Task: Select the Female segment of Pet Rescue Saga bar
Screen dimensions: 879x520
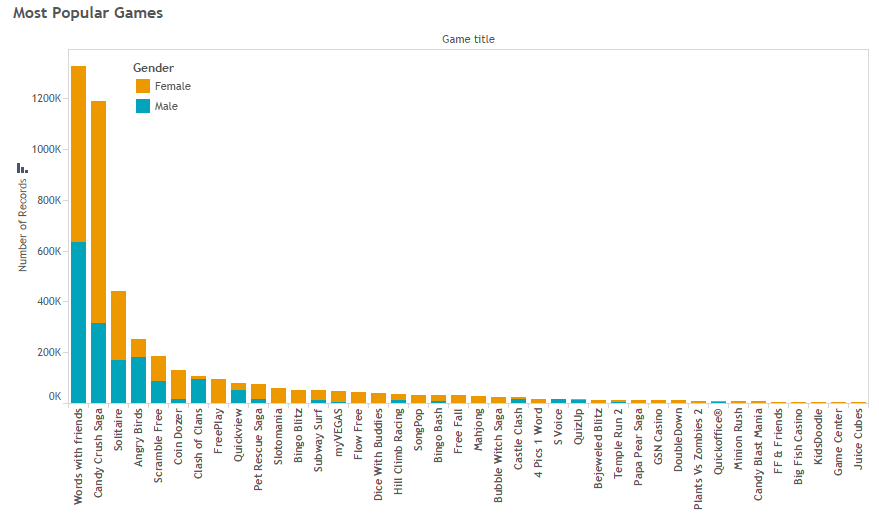Action: tap(258, 392)
